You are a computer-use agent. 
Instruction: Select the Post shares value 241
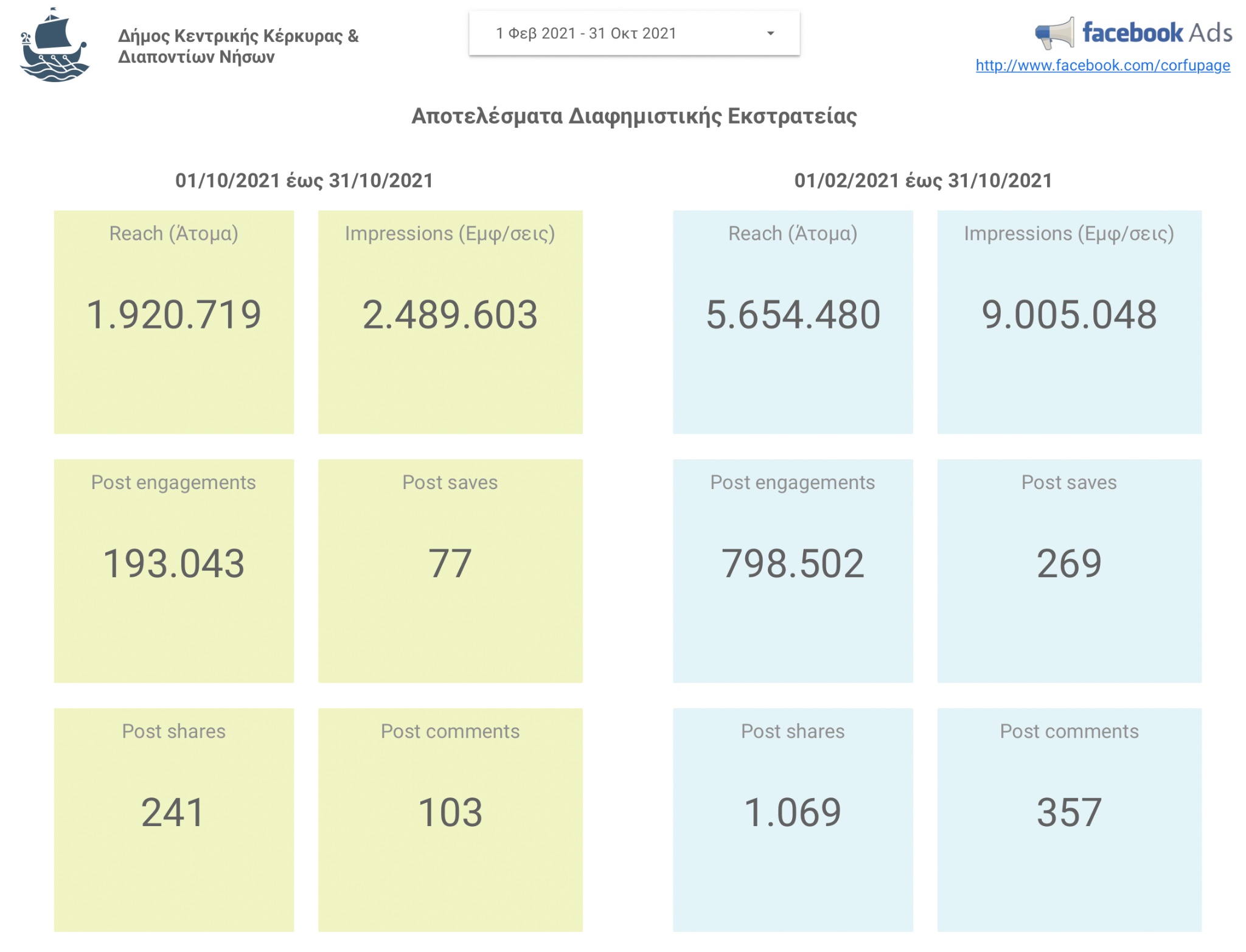coord(173,812)
